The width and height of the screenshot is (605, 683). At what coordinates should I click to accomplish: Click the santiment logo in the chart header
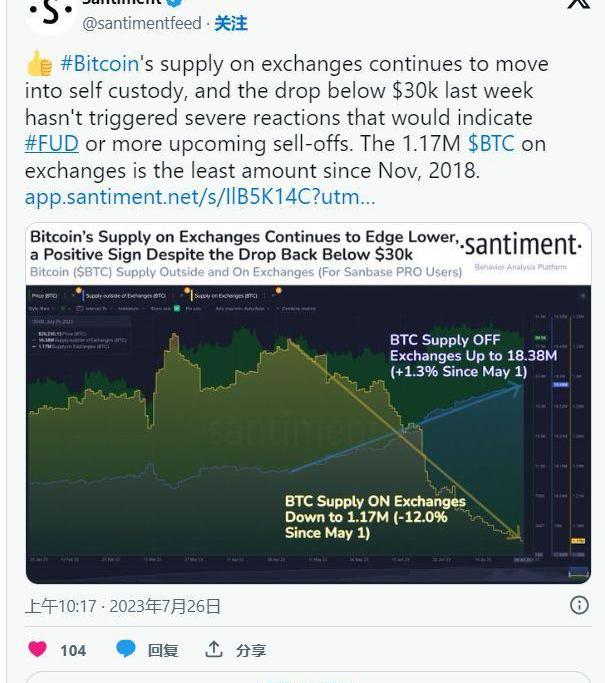[x=521, y=245]
